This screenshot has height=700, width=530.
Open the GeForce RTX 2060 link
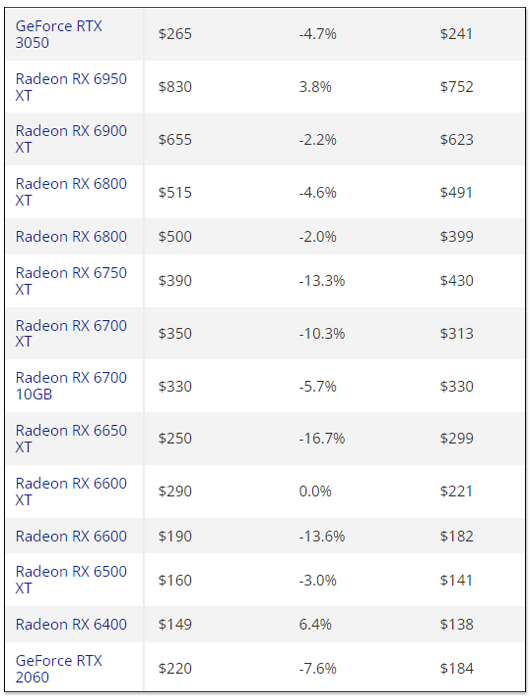point(59,669)
